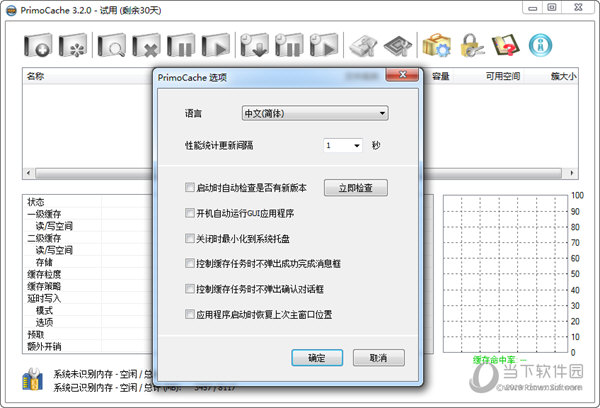Select the 二级缓存 row
600x408 pixels.
point(88,238)
